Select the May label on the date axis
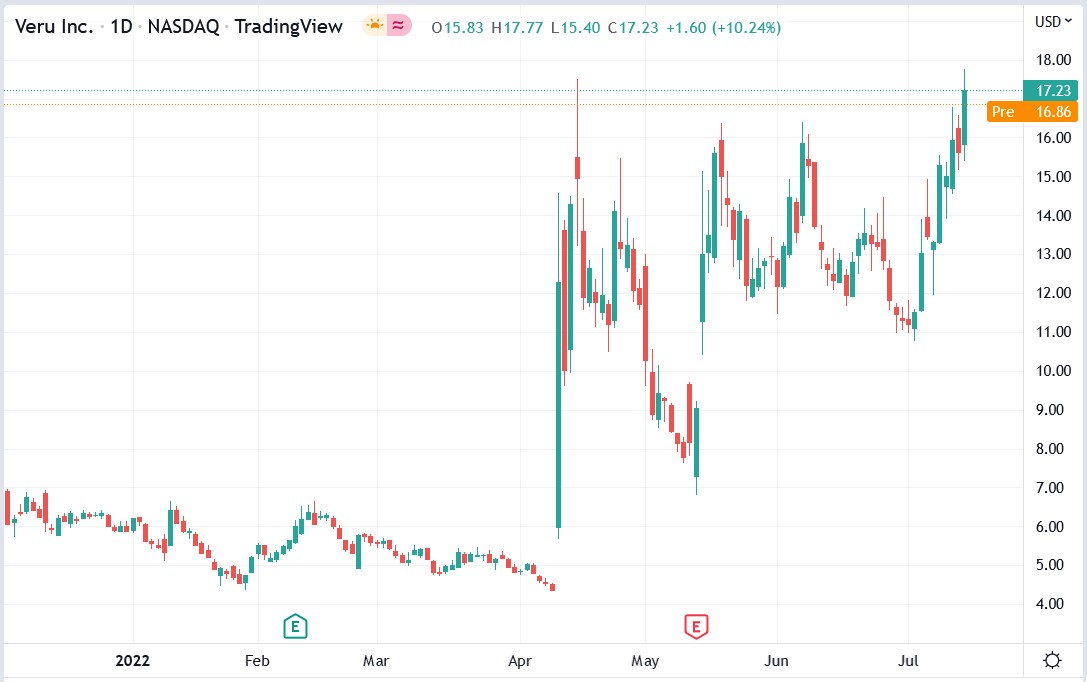The width and height of the screenshot is (1087, 682). (646, 661)
